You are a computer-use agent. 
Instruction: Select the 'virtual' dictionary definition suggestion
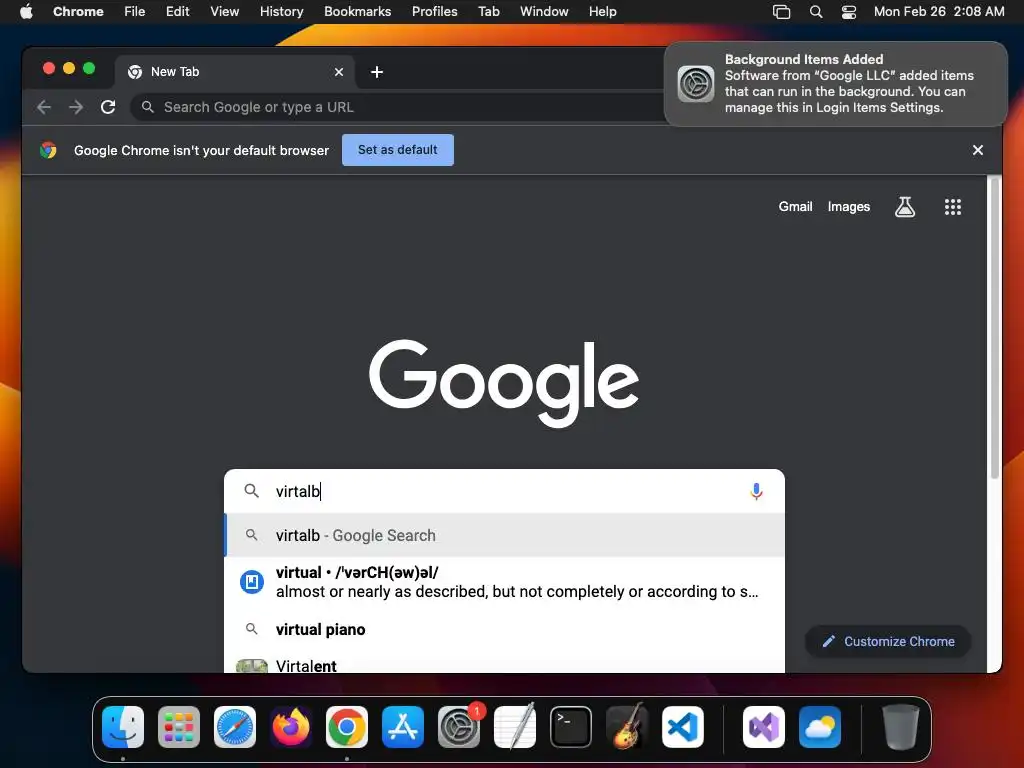pos(504,582)
